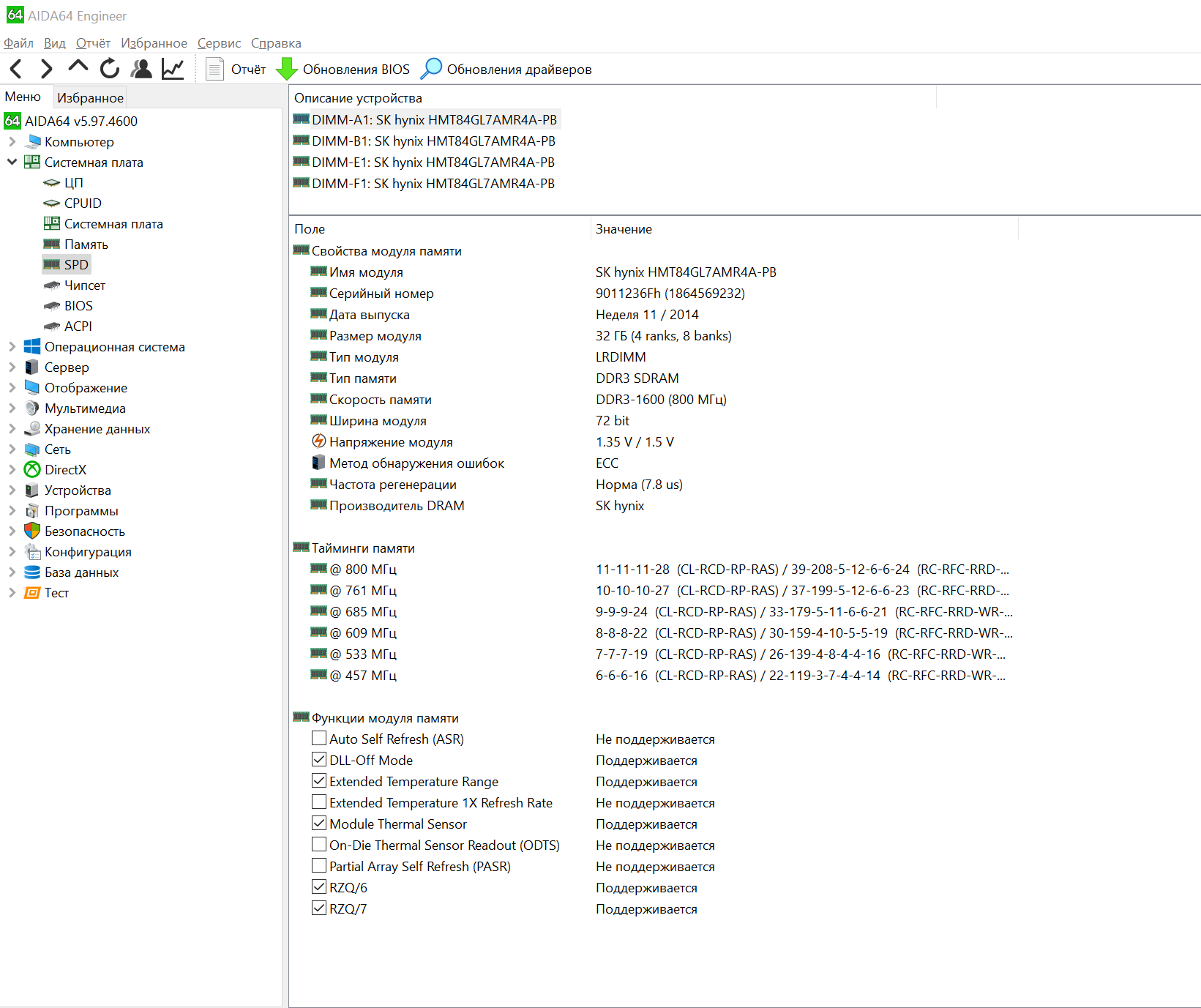Open the Справка menu
This screenshot has height=1008, width=1201.
(276, 43)
